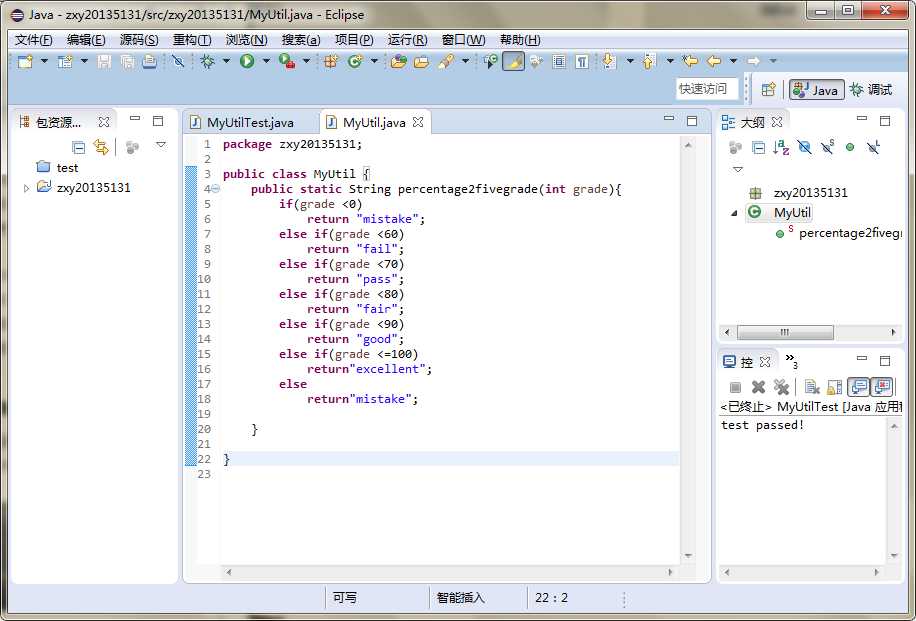The image size is (916, 621).
Task: Click the Save icon in toolbar
Action: [104, 61]
